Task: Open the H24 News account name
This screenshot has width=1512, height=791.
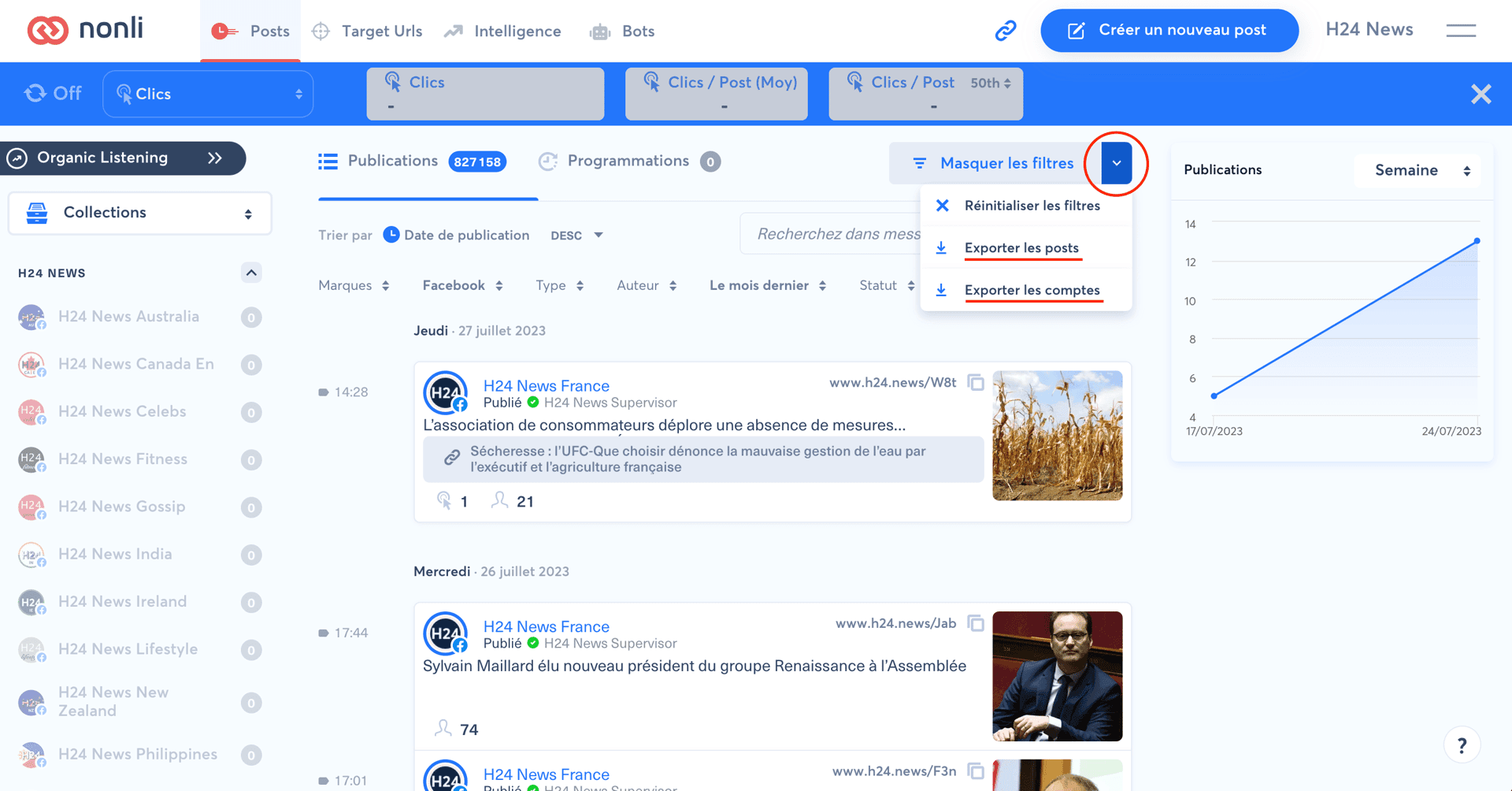Action: (x=1369, y=30)
